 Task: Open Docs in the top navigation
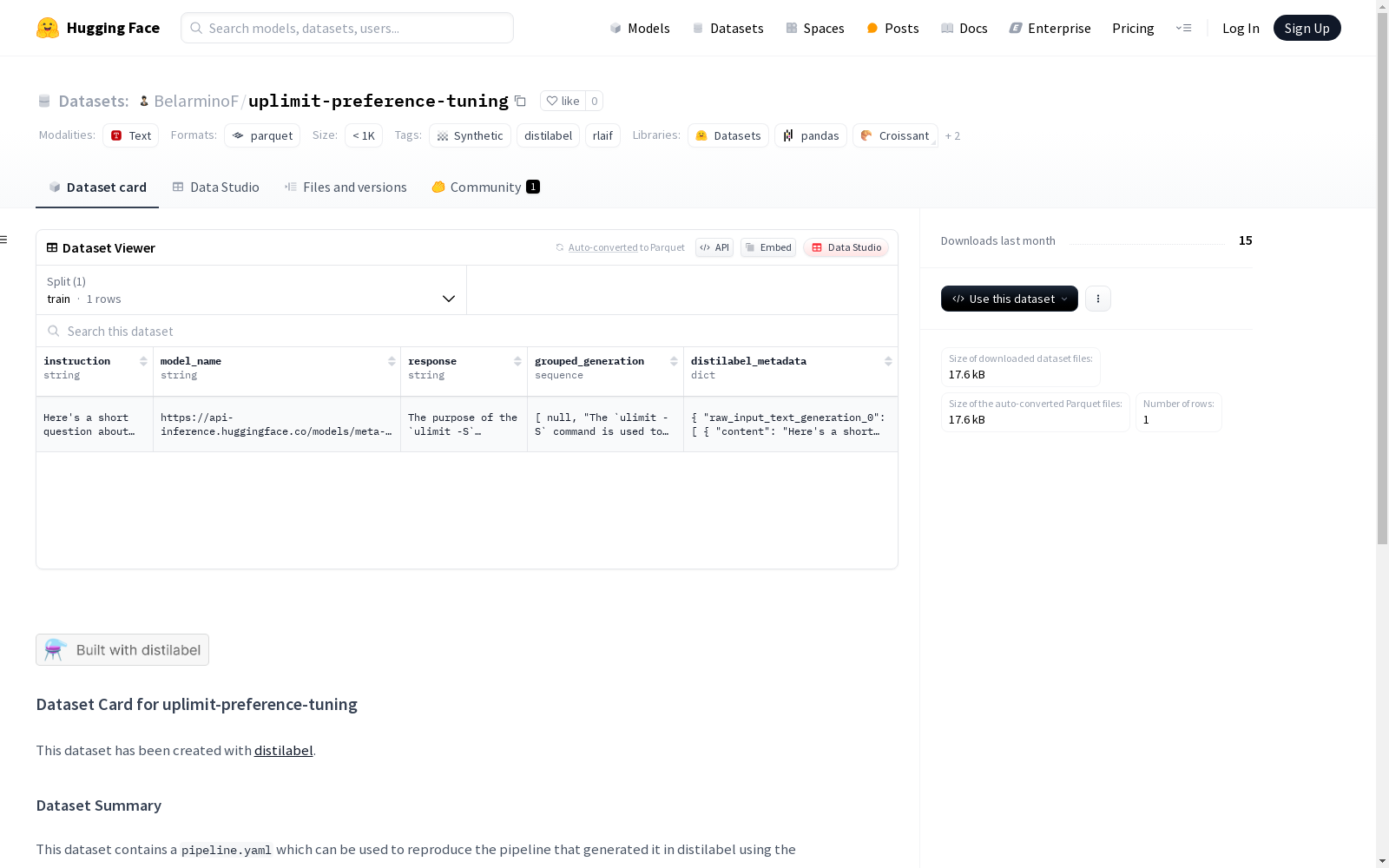pos(964,28)
